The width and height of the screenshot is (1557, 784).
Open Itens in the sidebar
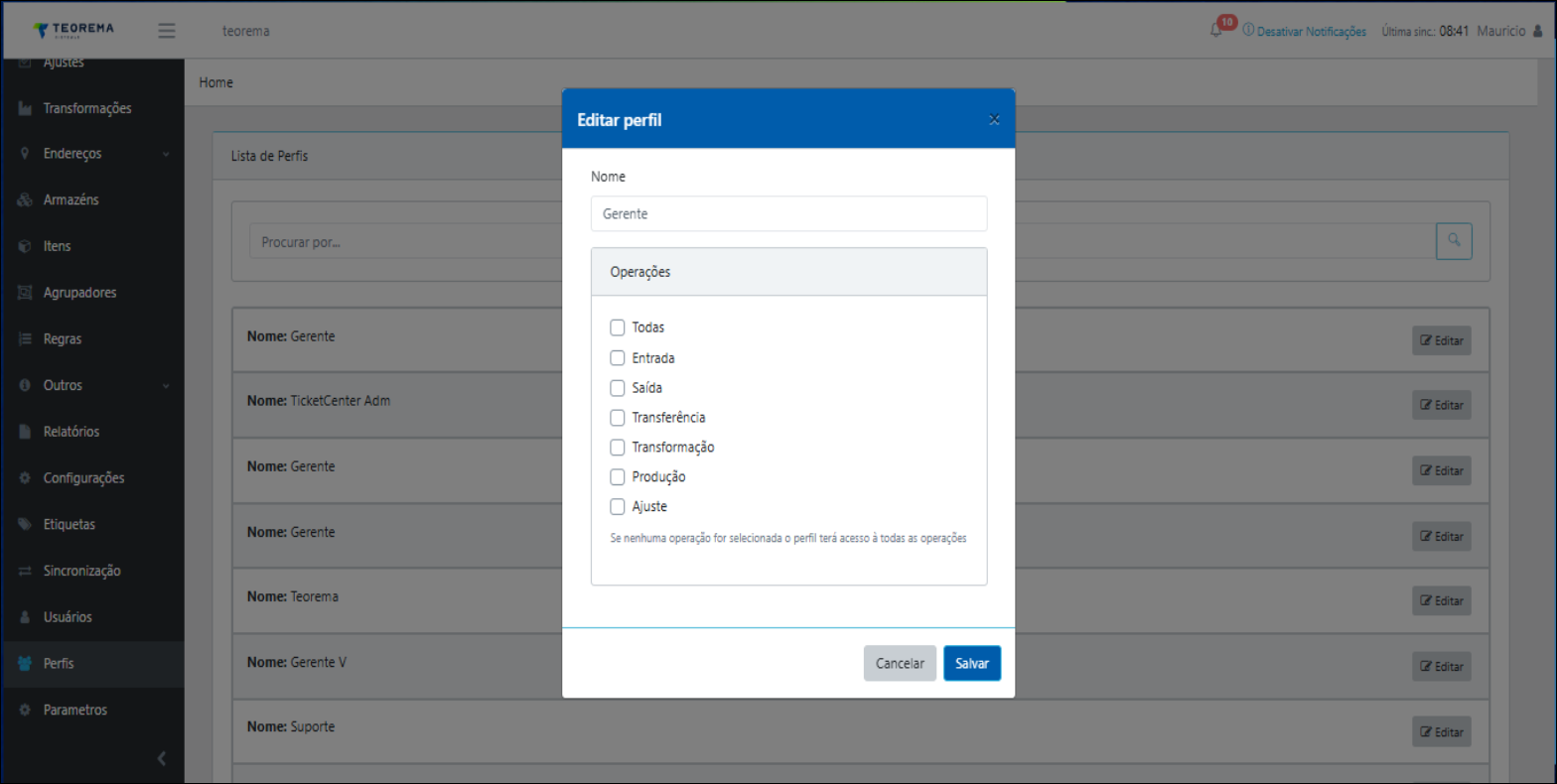click(58, 246)
